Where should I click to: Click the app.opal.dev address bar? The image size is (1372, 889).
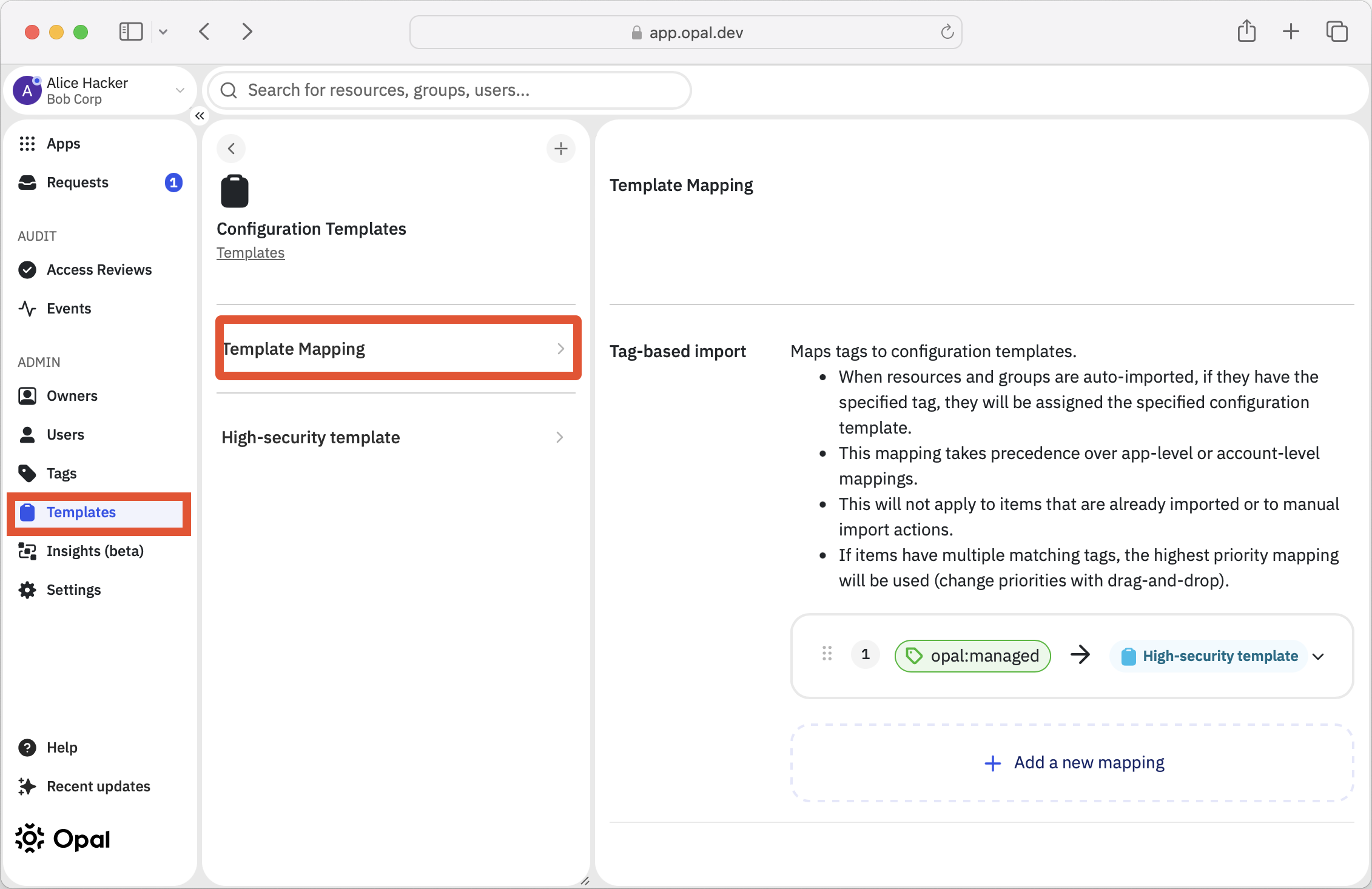point(686,32)
